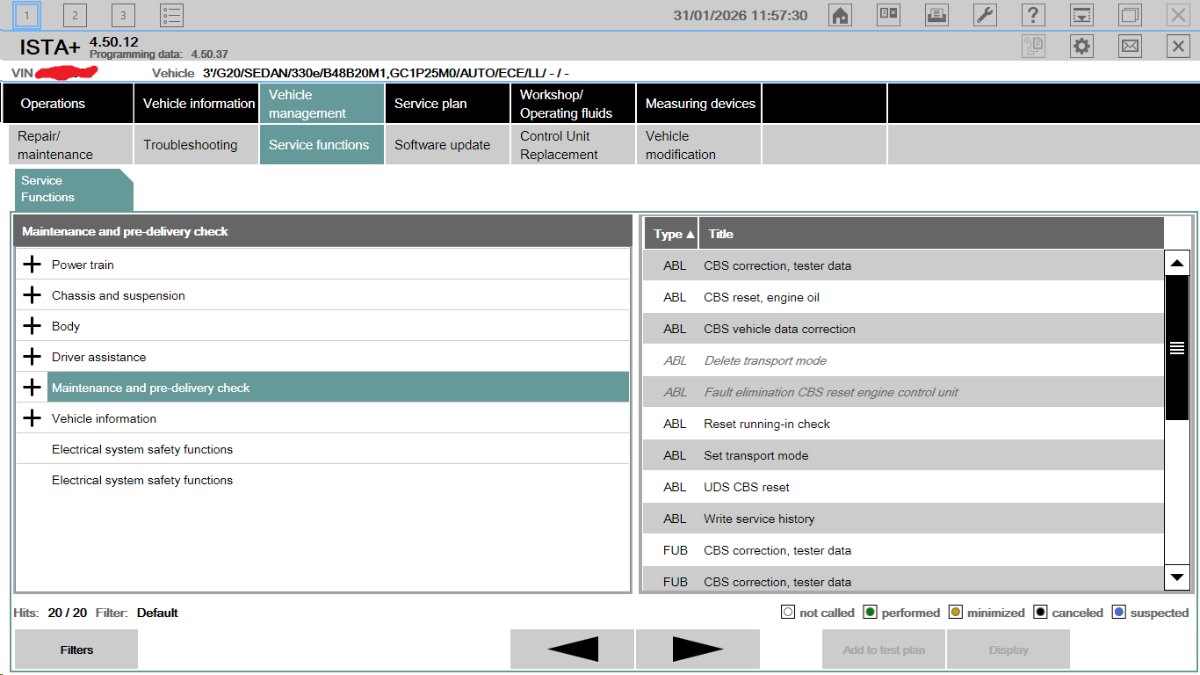Click the right arrow navigation button
Image resolution: width=1200 pixels, height=675 pixels.
coord(697,649)
